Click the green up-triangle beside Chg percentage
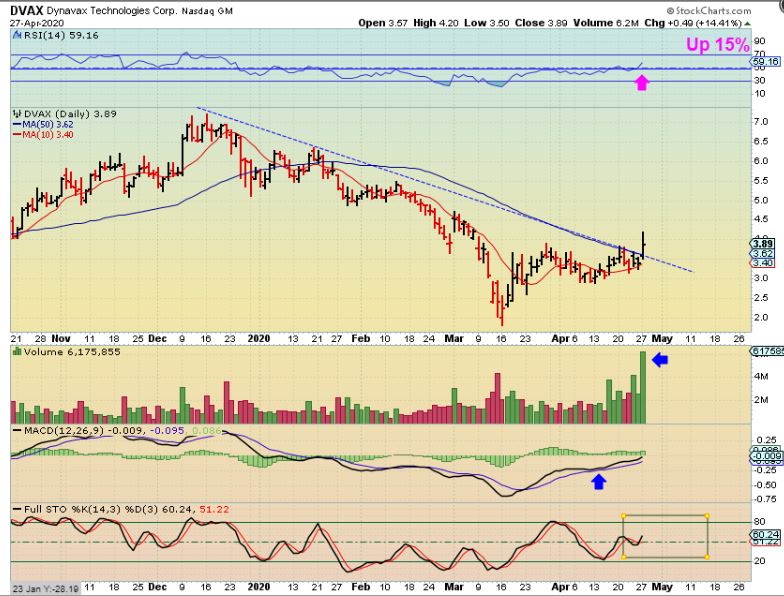The image size is (784, 596). tap(748, 23)
